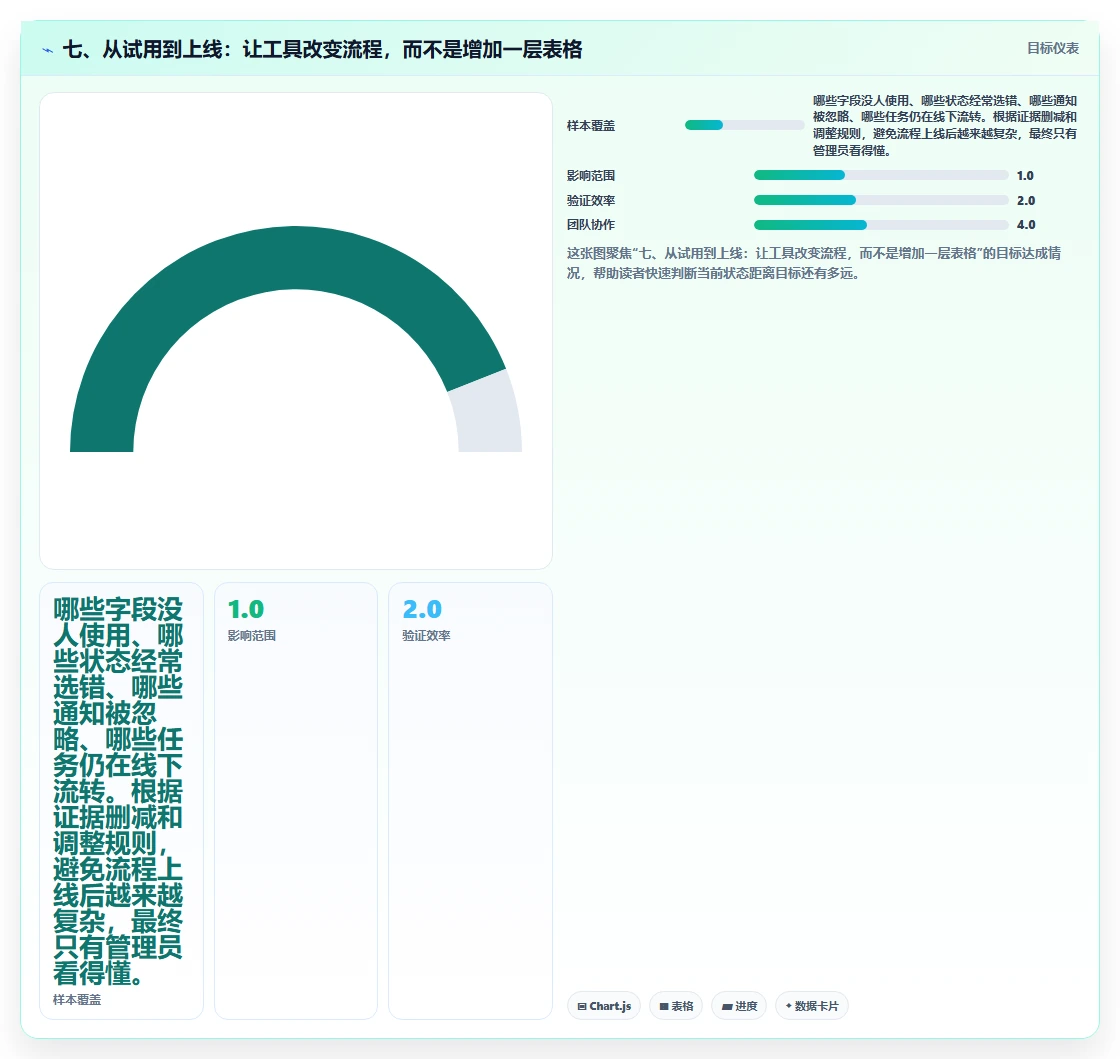
Task: Click the 目标仪表 label in header
Action: click(x=1053, y=48)
